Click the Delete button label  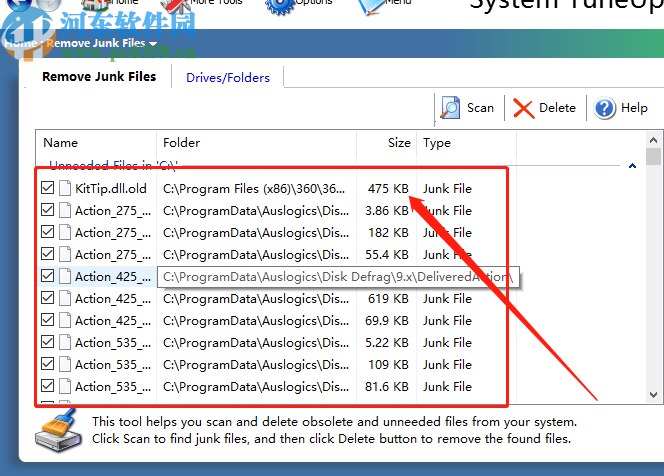557,108
